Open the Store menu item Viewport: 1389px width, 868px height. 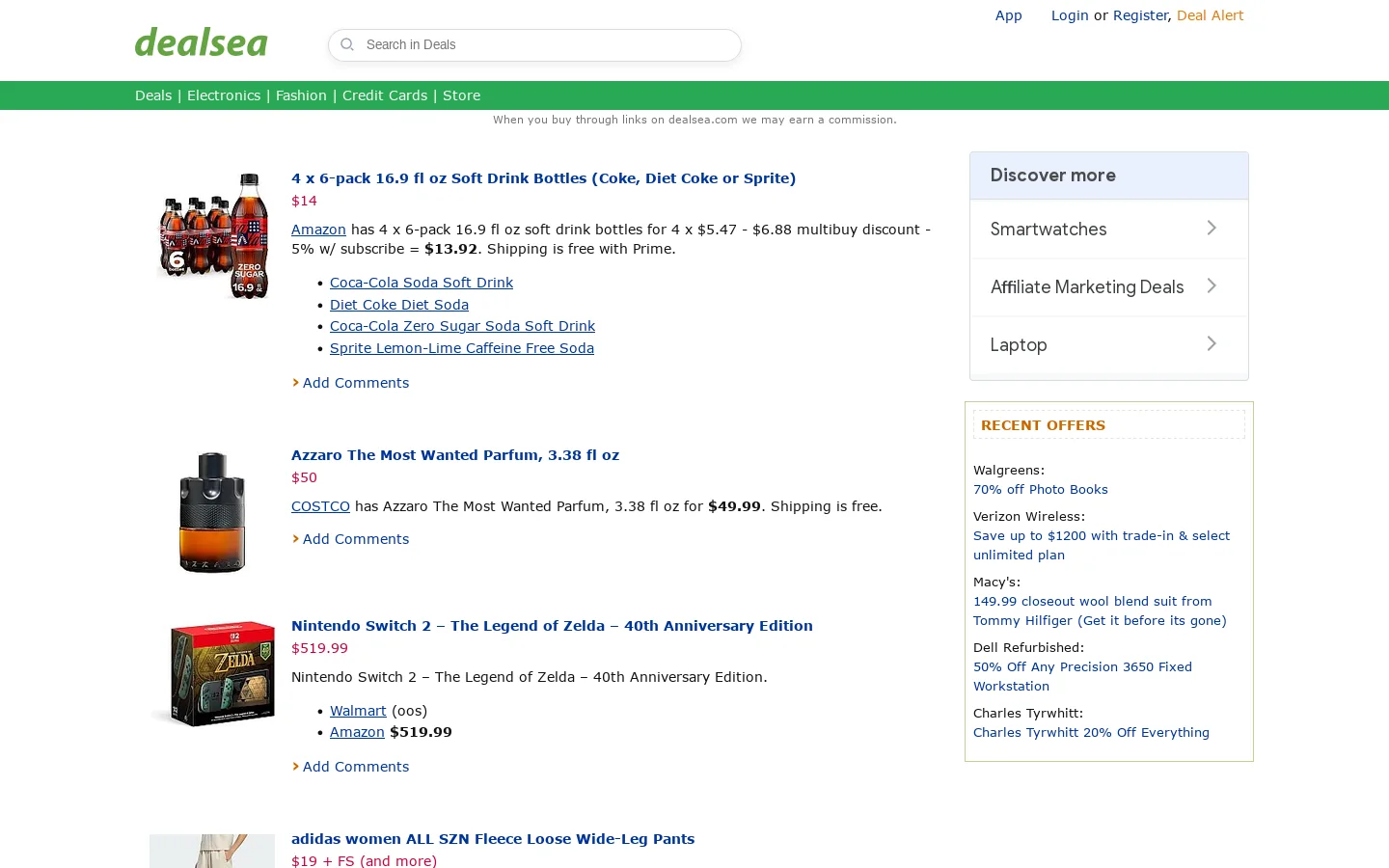coord(461,95)
